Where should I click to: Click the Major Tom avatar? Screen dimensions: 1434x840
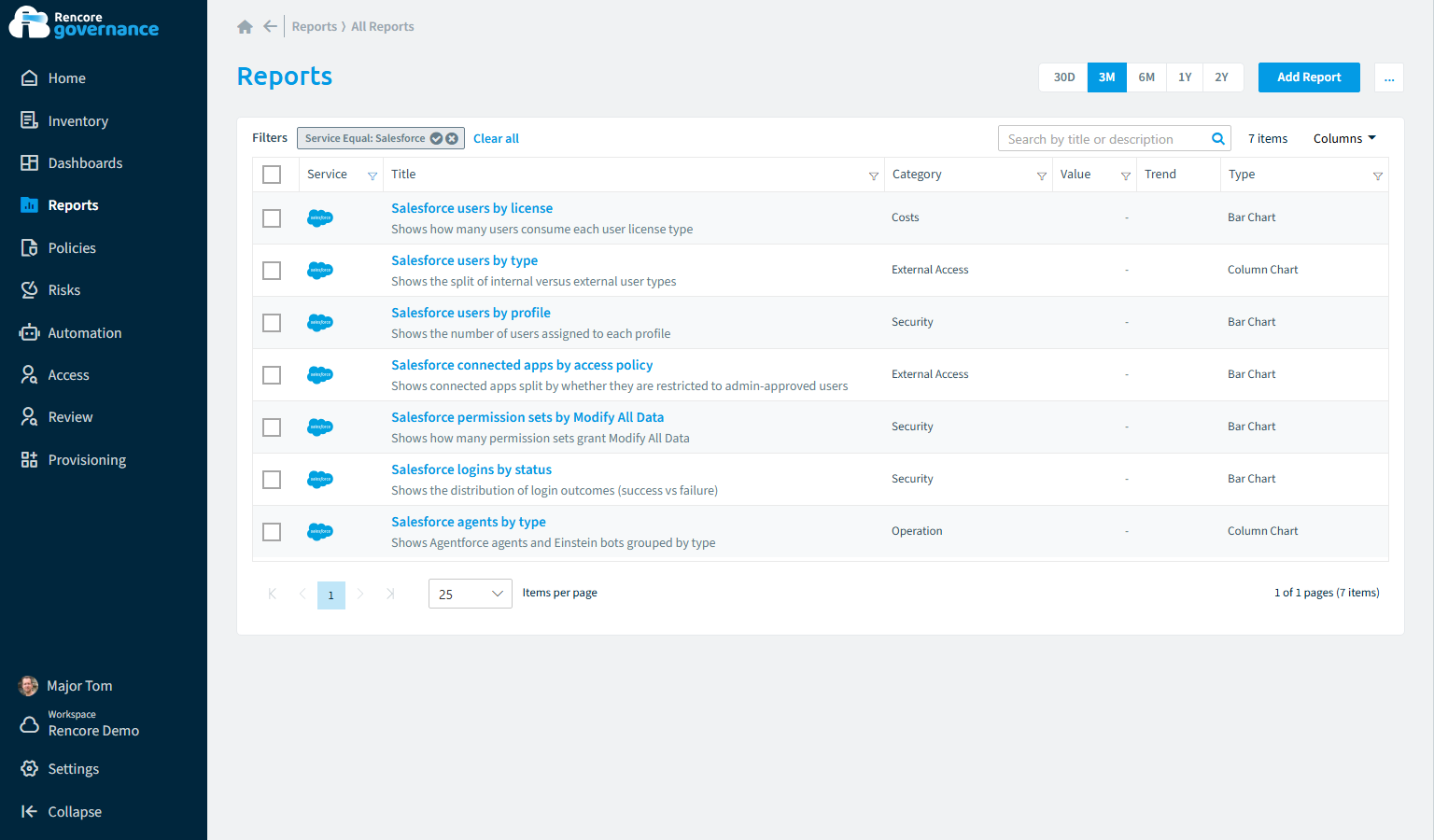click(x=29, y=686)
